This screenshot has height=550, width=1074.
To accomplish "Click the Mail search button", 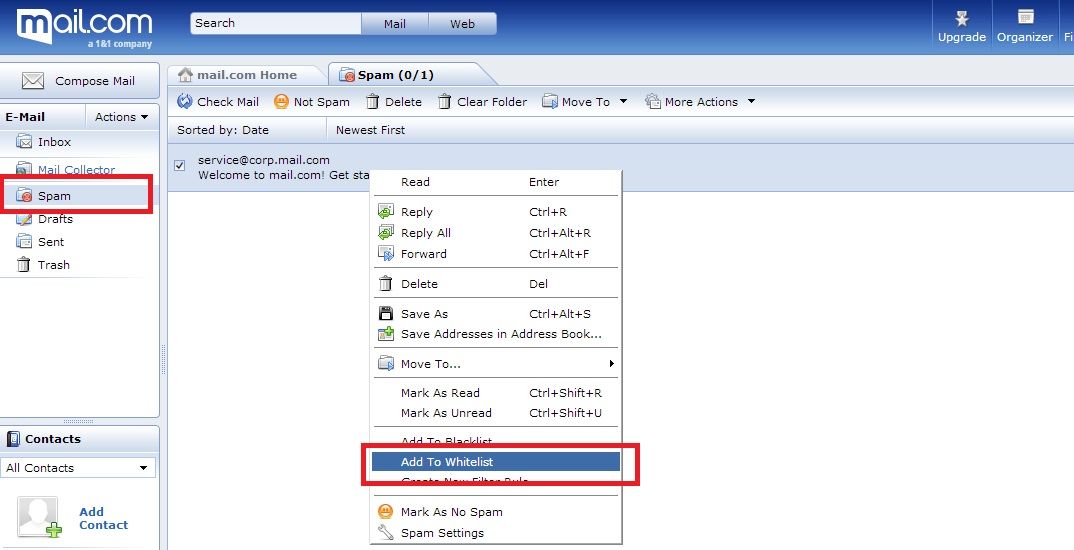I will pos(395,23).
